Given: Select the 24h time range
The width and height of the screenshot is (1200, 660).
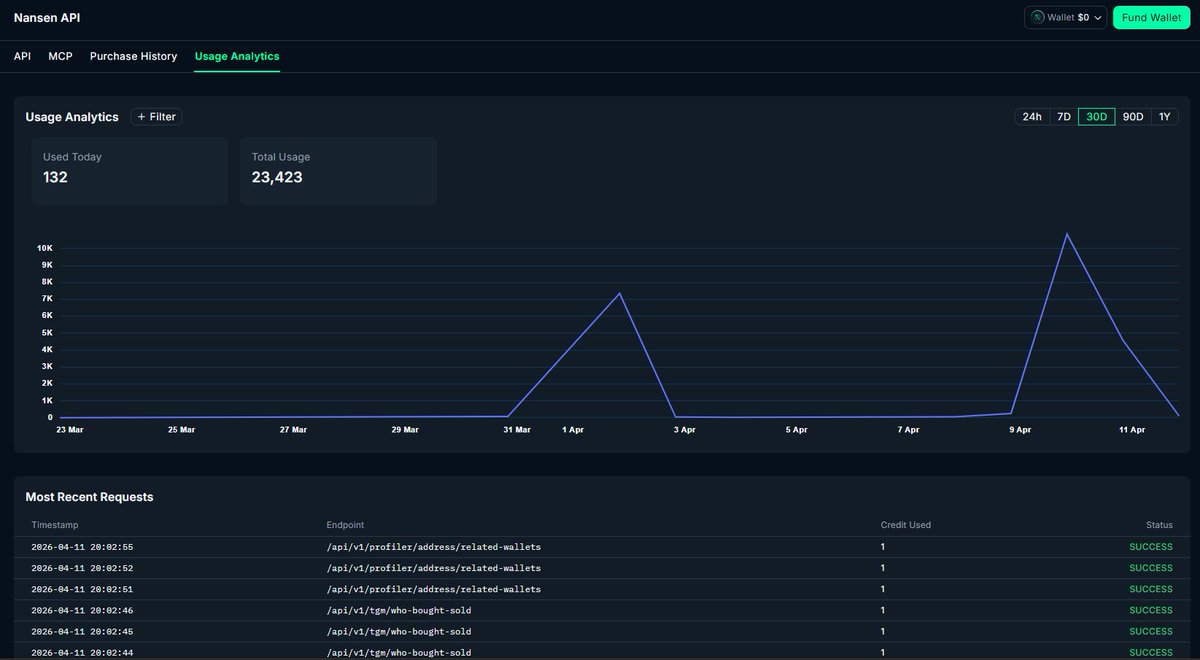Looking at the screenshot, I should pos(1032,117).
